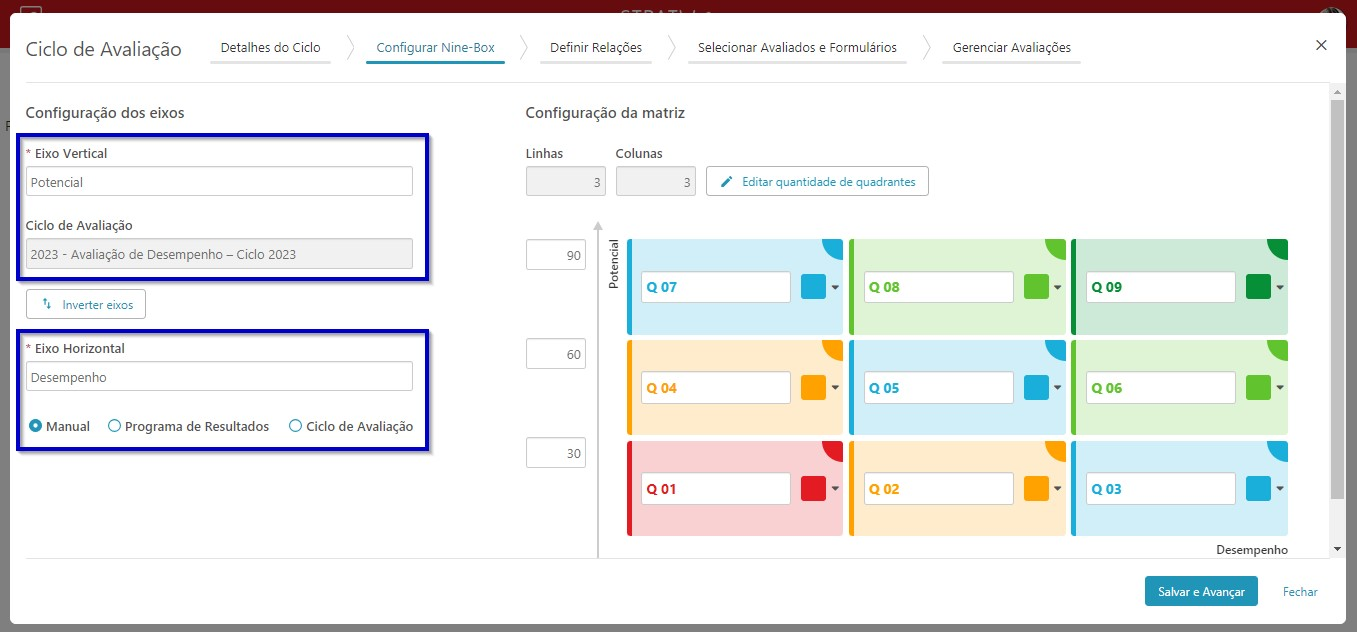Edit the Q 01 quadrant name field
1357x632 pixels.
715,489
